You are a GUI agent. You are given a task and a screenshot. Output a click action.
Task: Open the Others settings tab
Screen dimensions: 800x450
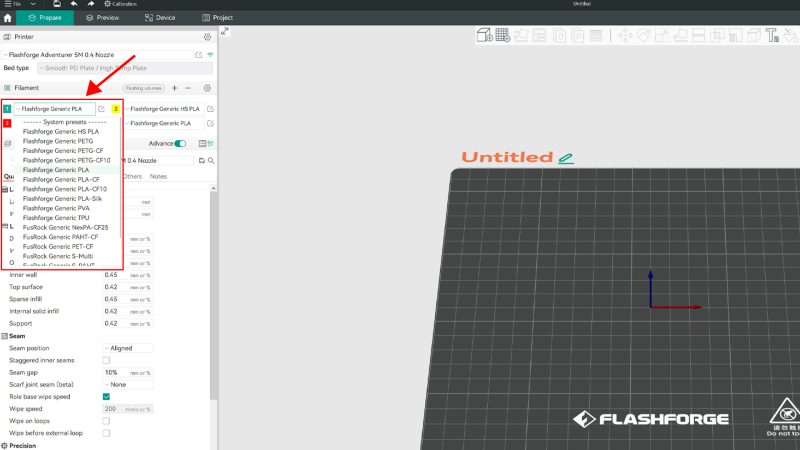[x=132, y=176]
